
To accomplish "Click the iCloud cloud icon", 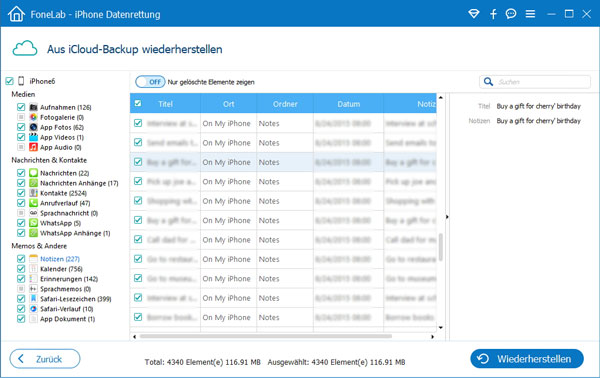I will coord(25,49).
